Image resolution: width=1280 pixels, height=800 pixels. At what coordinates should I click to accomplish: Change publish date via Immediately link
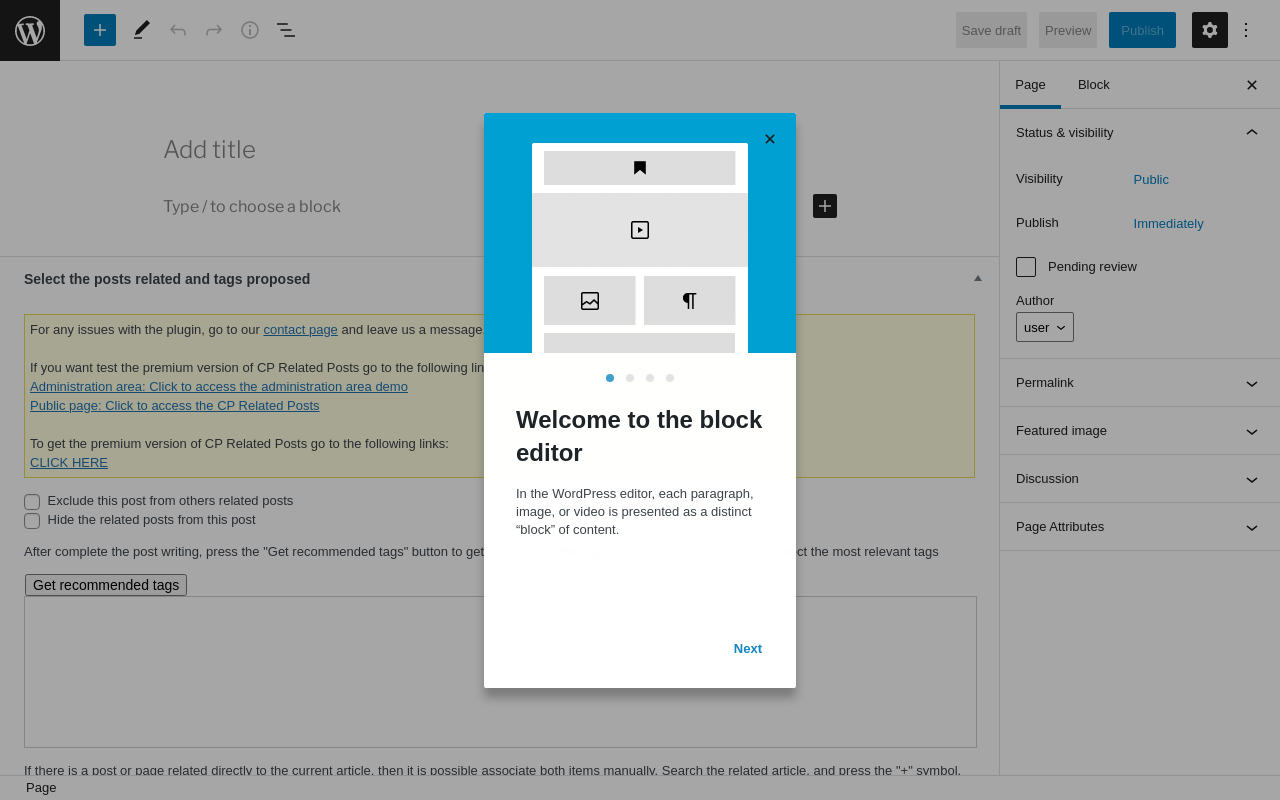point(1168,224)
